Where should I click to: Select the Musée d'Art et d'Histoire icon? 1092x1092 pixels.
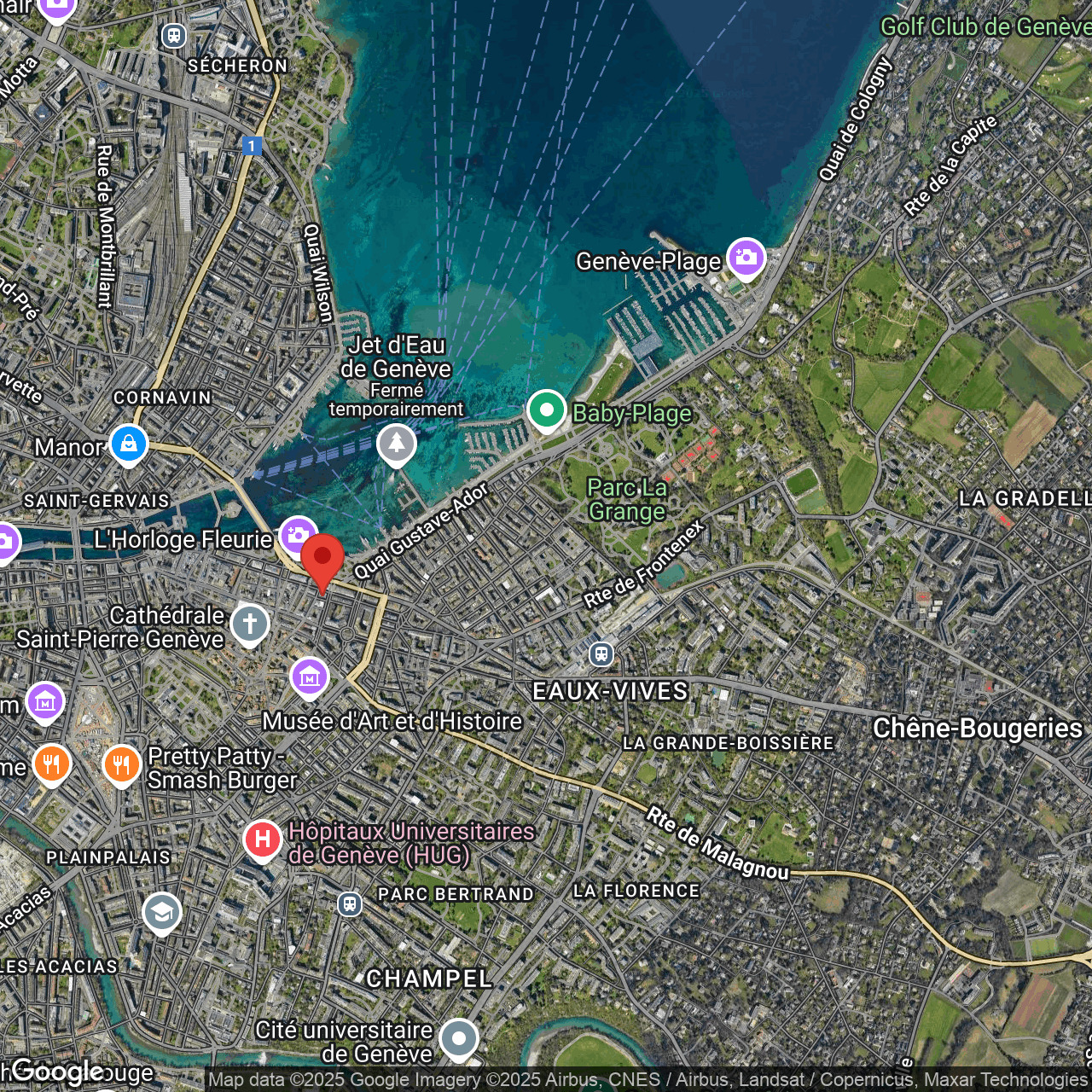[309, 677]
